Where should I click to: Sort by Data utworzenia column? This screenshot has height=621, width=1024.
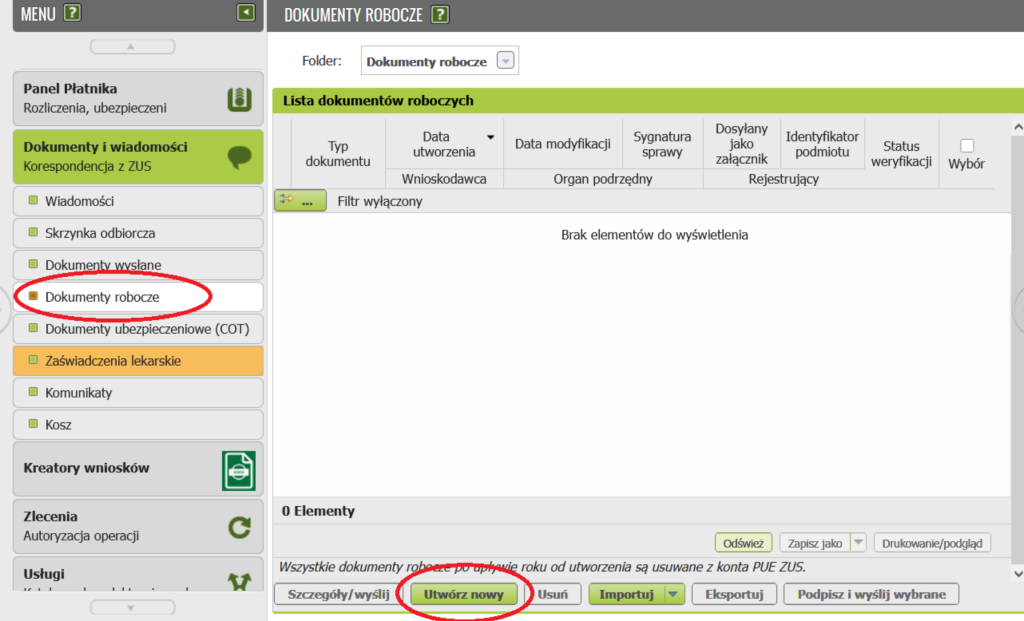tap(443, 144)
